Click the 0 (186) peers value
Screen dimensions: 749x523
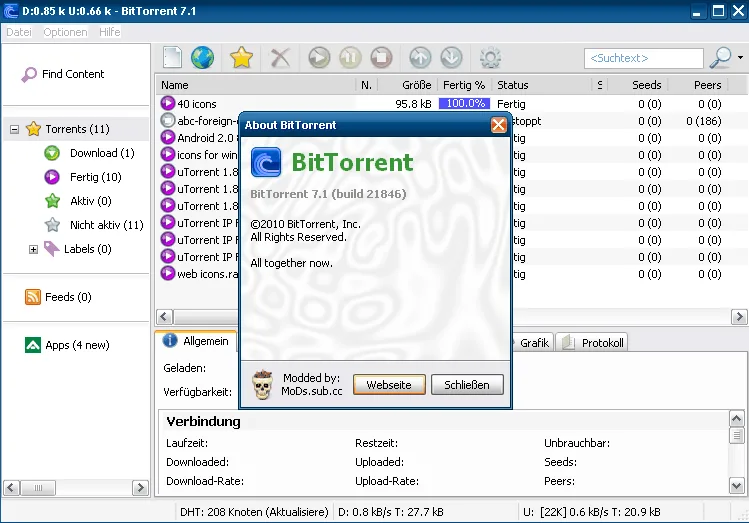tap(704, 121)
